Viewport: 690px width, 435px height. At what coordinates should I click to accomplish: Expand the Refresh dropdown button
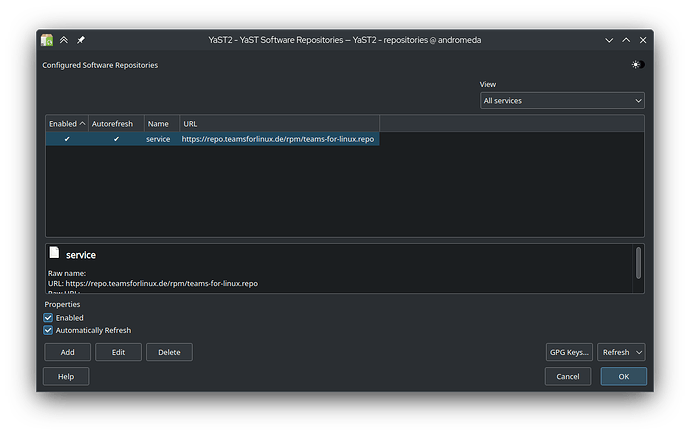coord(638,352)
